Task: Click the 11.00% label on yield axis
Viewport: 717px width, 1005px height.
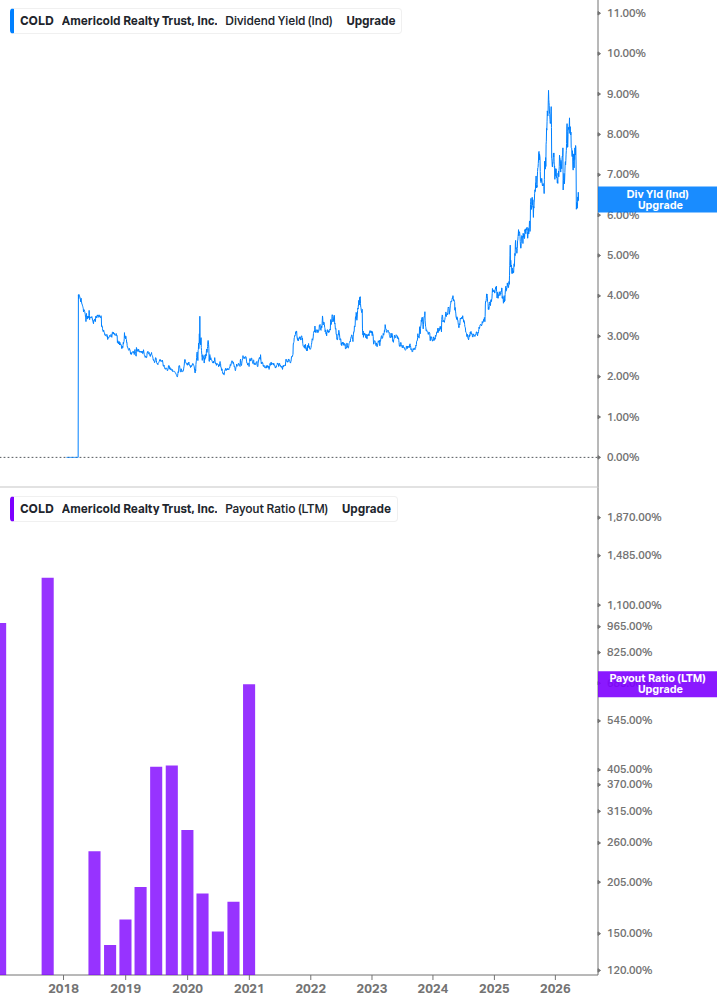Action: (x=626, y=13)
